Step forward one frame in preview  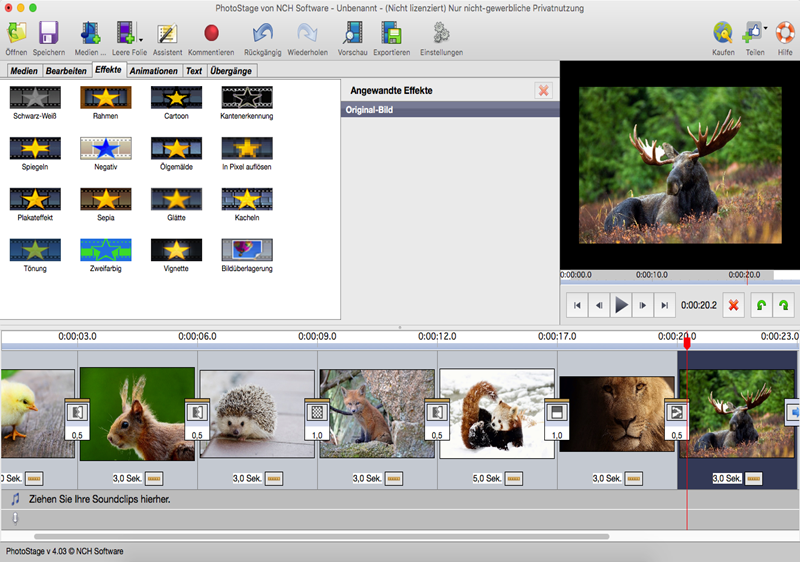643,305
